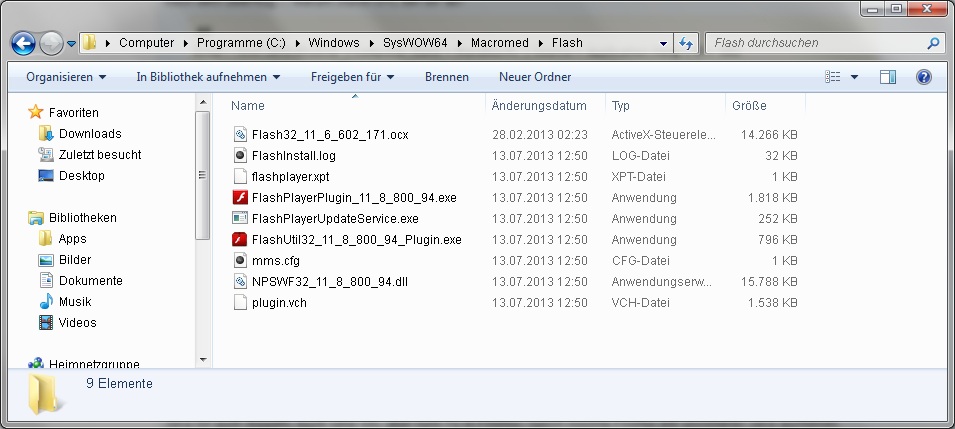Select SysWOW64 in the address path
This screenshot has height=429, width=955.
coord(414,43)
